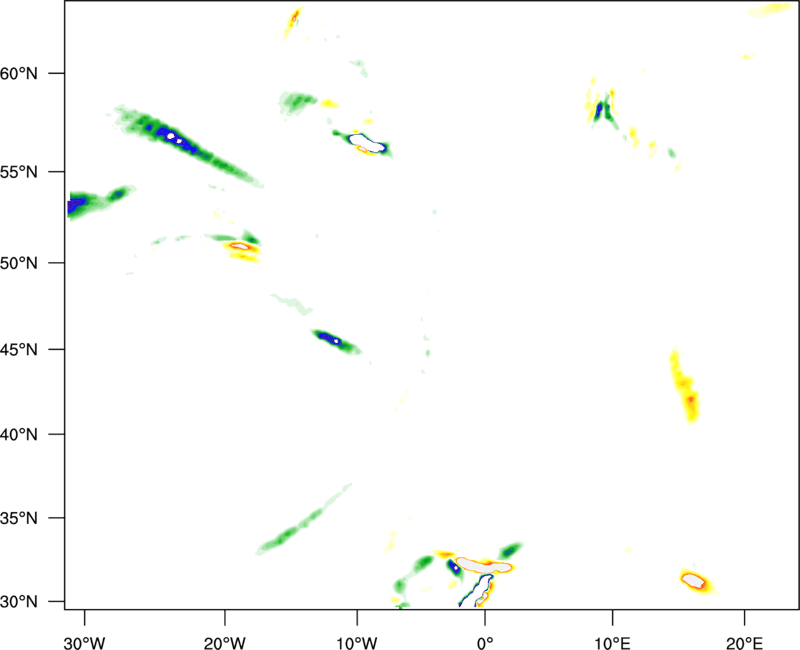The width and height of the screenshot is (800, 650).
Task: Click the 20°W longitude label
Action: click(x=225, y=643)
